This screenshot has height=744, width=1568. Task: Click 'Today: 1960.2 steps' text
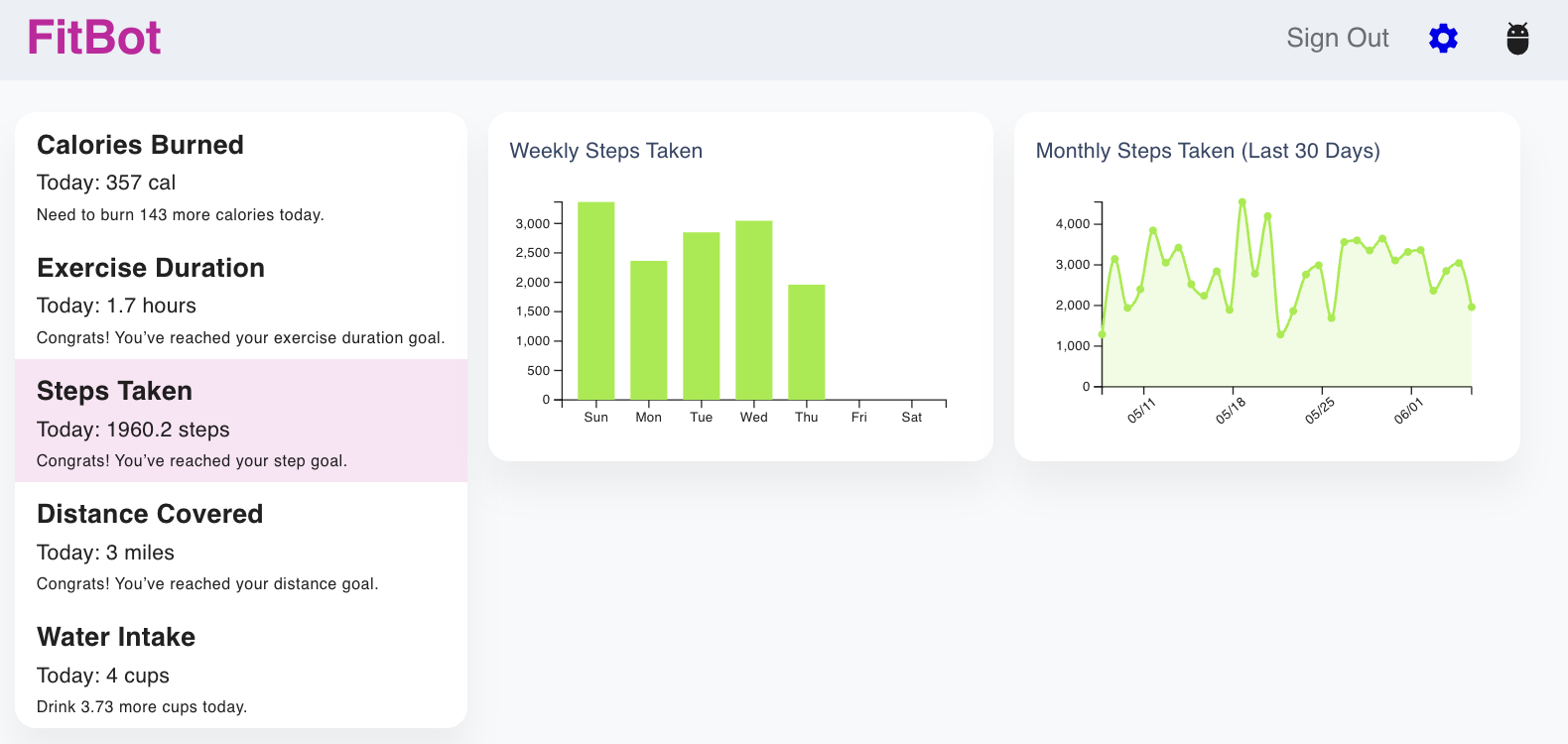click(133, 430)
